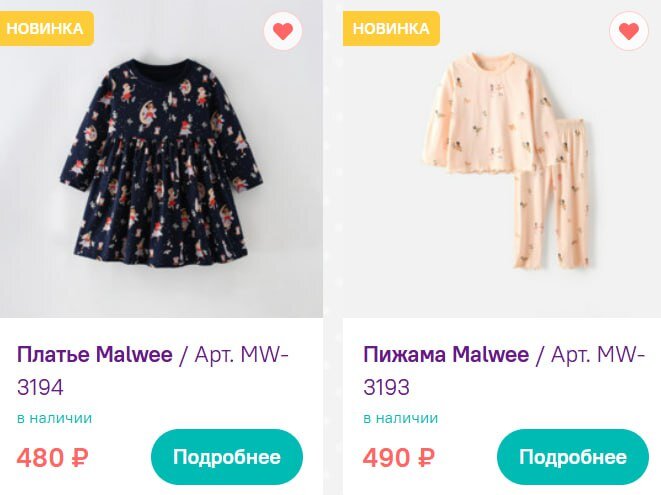Click 'в наличии' status under the pajama
This screenshot has height=495, width=661.
coord(401,418)
